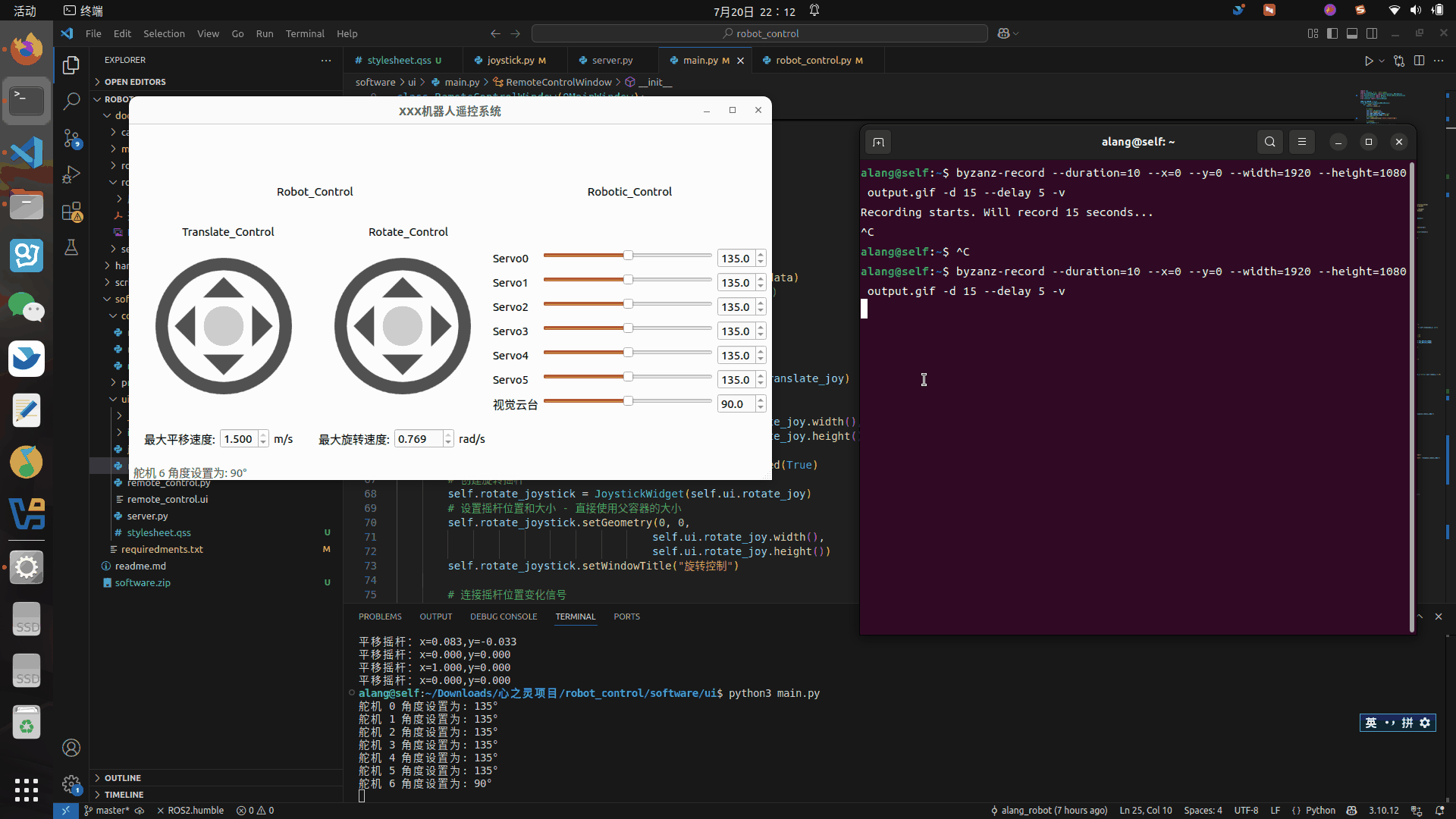The width and height of the screenshot is (1456, 819).
Task: Switch to the PORTS panel tab
Action: [x=626, y=617]
